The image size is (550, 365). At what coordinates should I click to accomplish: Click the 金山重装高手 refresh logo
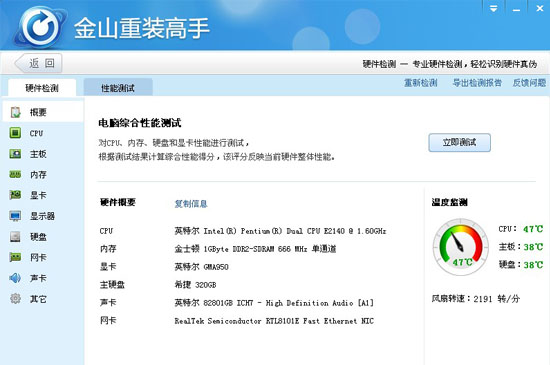(x=41, y=27)
